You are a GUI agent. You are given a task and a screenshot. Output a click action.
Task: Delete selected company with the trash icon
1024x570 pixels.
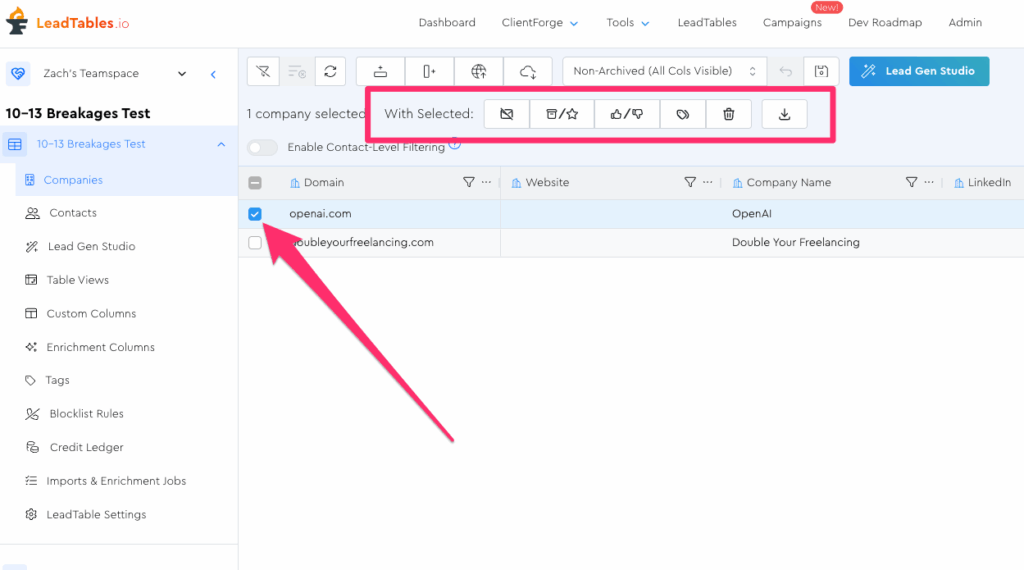pyautogui.click(x=729, y=114)
